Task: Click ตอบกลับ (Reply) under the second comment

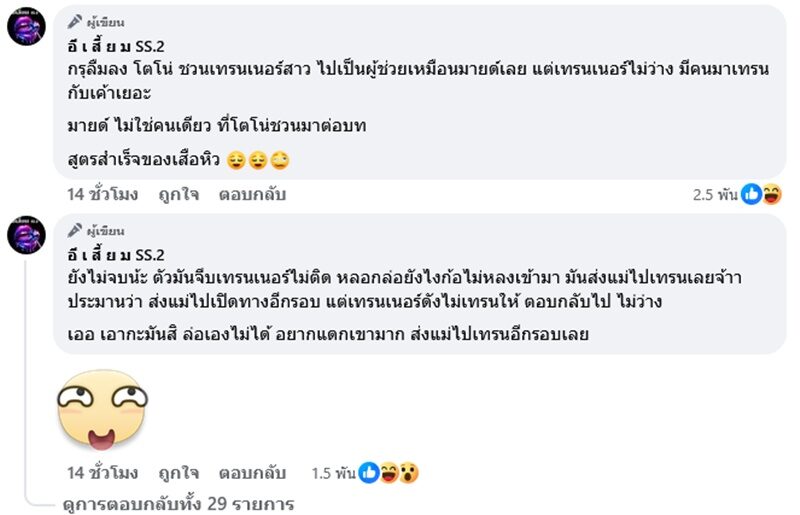Action: tap(252, 473)
